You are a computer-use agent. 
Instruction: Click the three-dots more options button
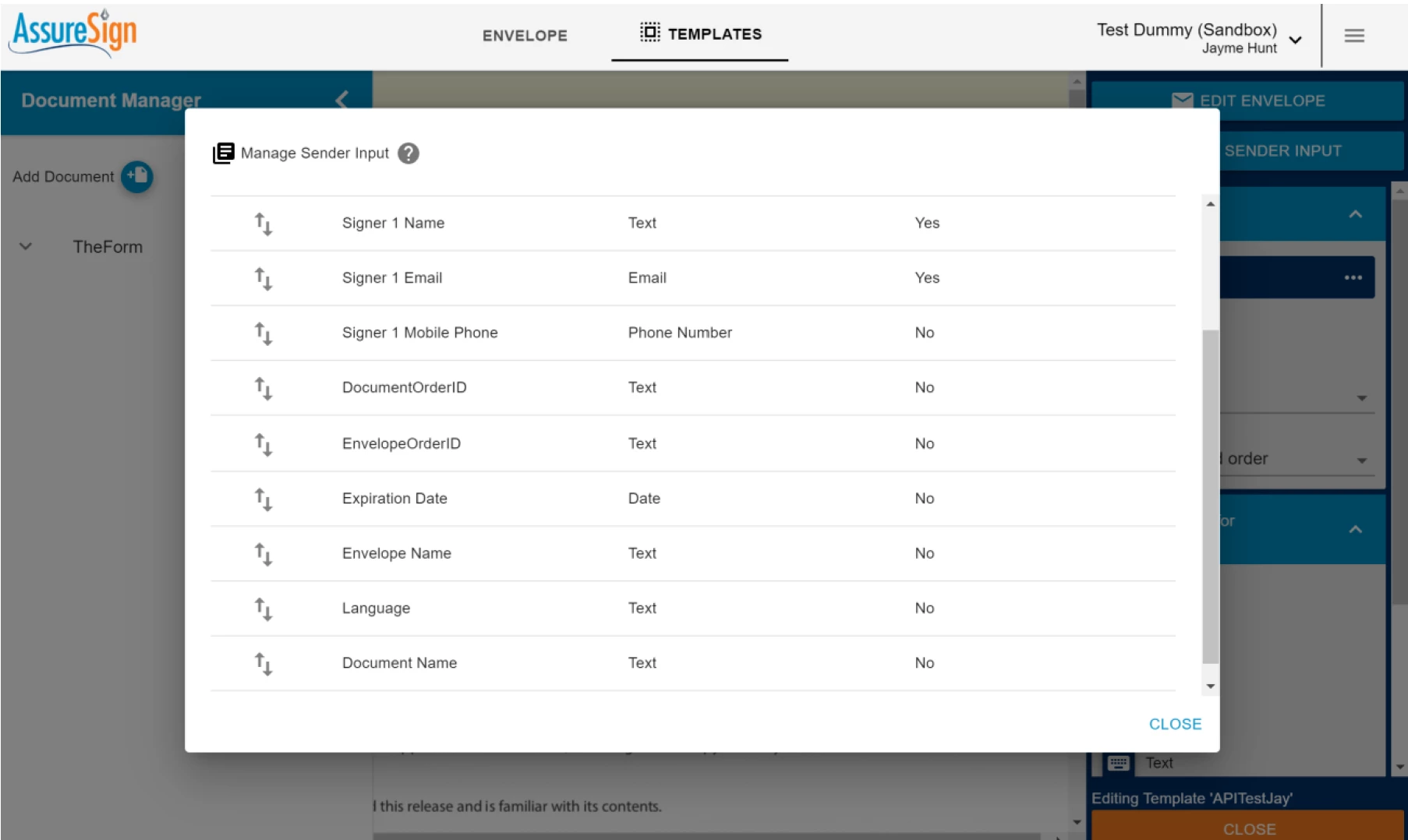1353,278
